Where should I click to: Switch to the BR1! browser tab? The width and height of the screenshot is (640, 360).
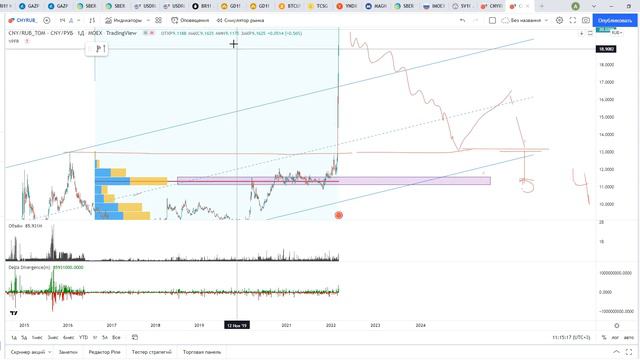202,6
